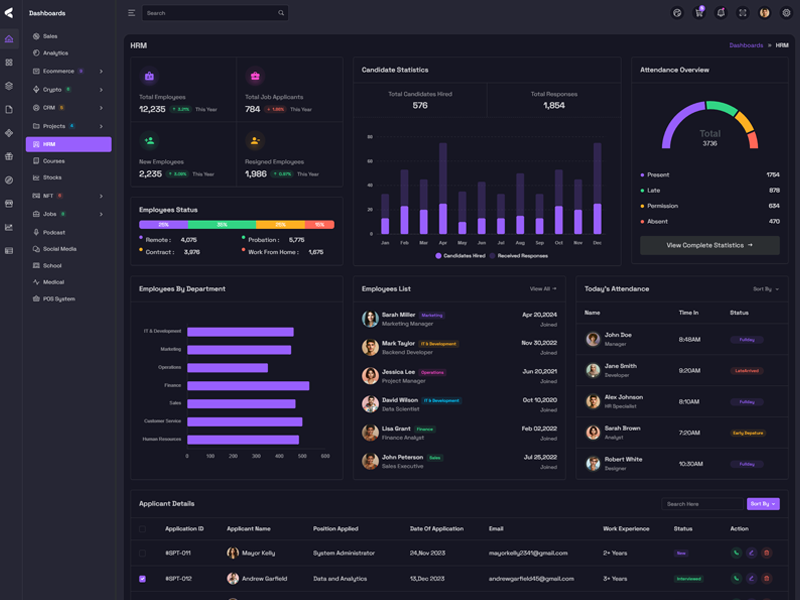Open the settings gear icon
Screen dimensions: 800x600
(x=786, y=13)
